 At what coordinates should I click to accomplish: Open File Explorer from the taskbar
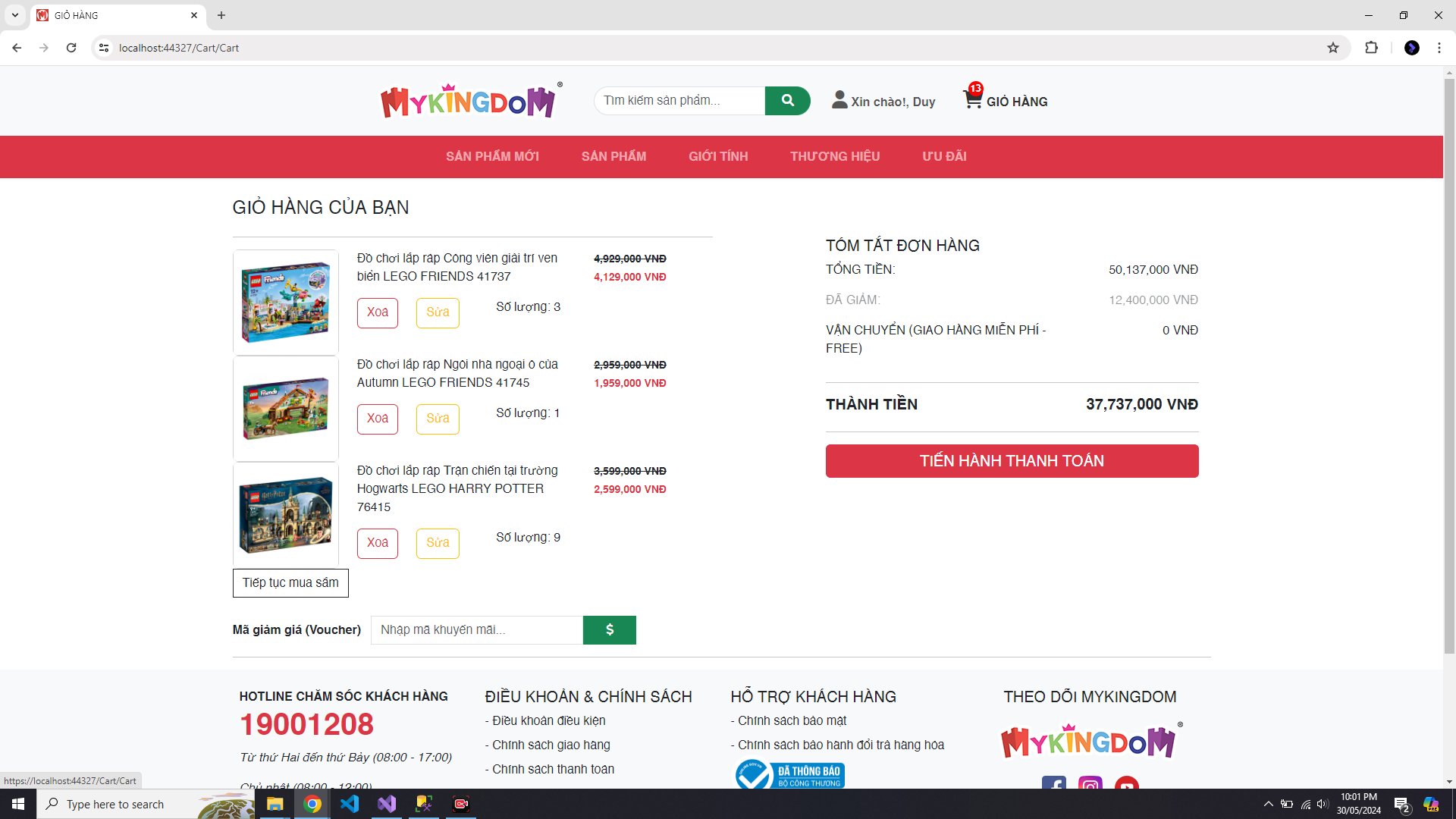(275, 804)
